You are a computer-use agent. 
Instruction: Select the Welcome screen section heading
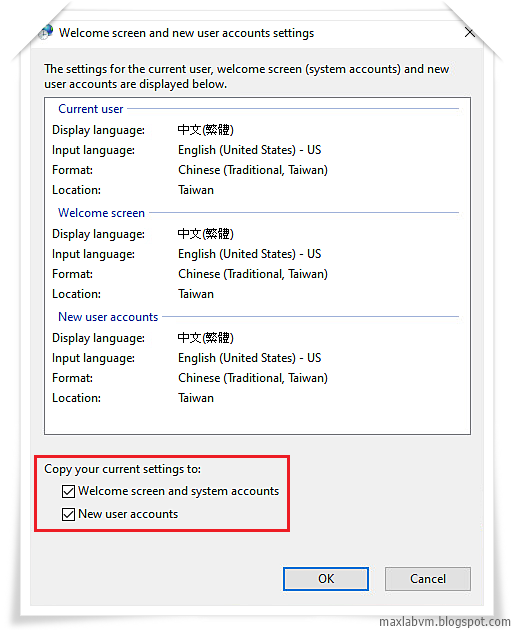pos(101,213)
